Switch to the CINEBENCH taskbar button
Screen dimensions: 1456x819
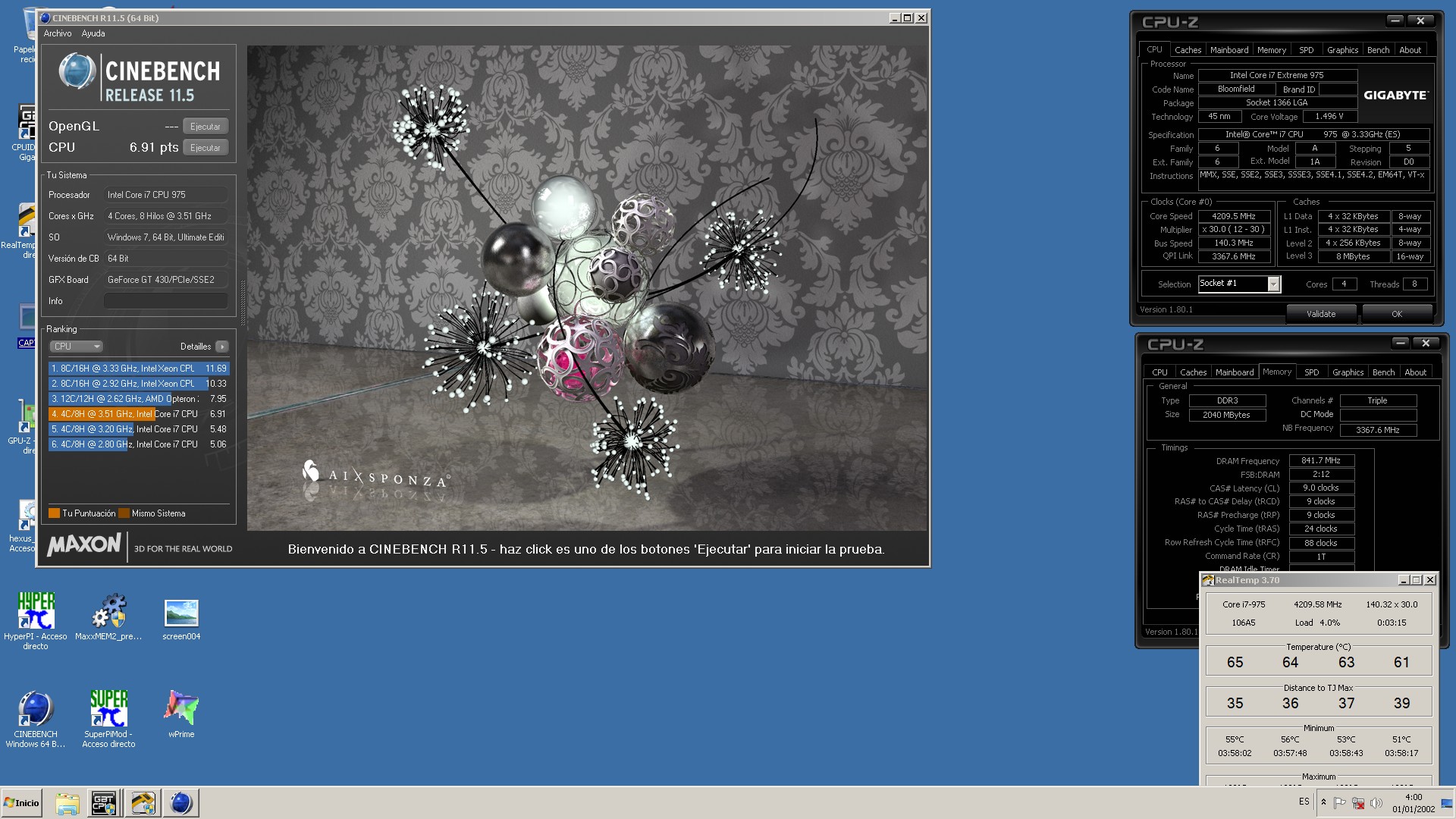pyautogui.click(x=181, y=803)
